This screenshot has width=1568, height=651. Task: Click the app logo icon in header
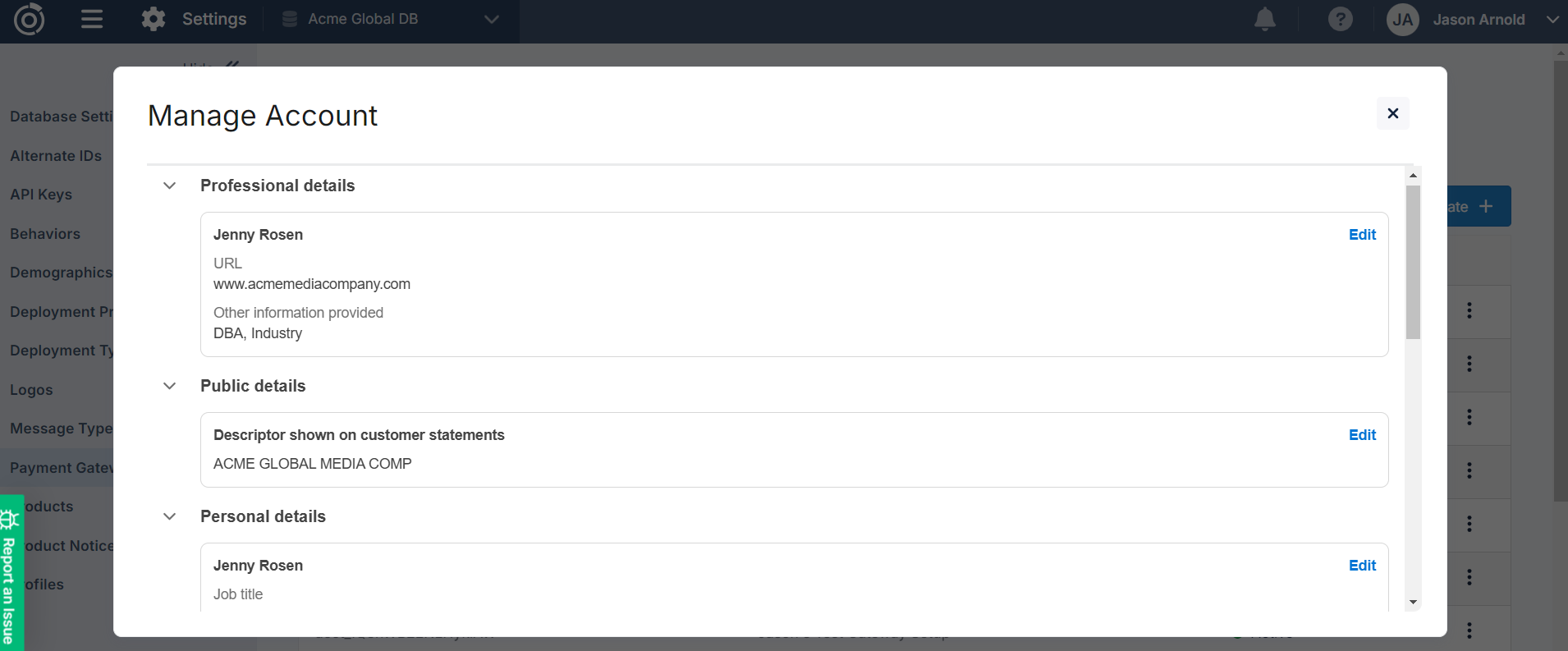29,19
